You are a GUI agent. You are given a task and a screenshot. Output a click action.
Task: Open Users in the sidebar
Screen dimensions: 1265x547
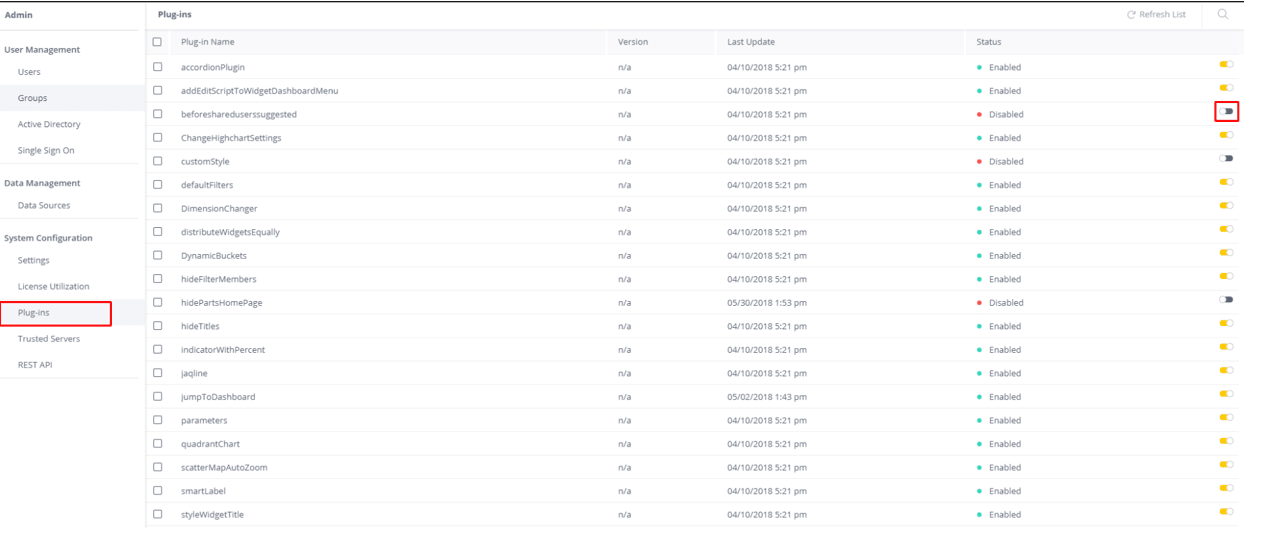pyautogui.click(x=29, y=72)
